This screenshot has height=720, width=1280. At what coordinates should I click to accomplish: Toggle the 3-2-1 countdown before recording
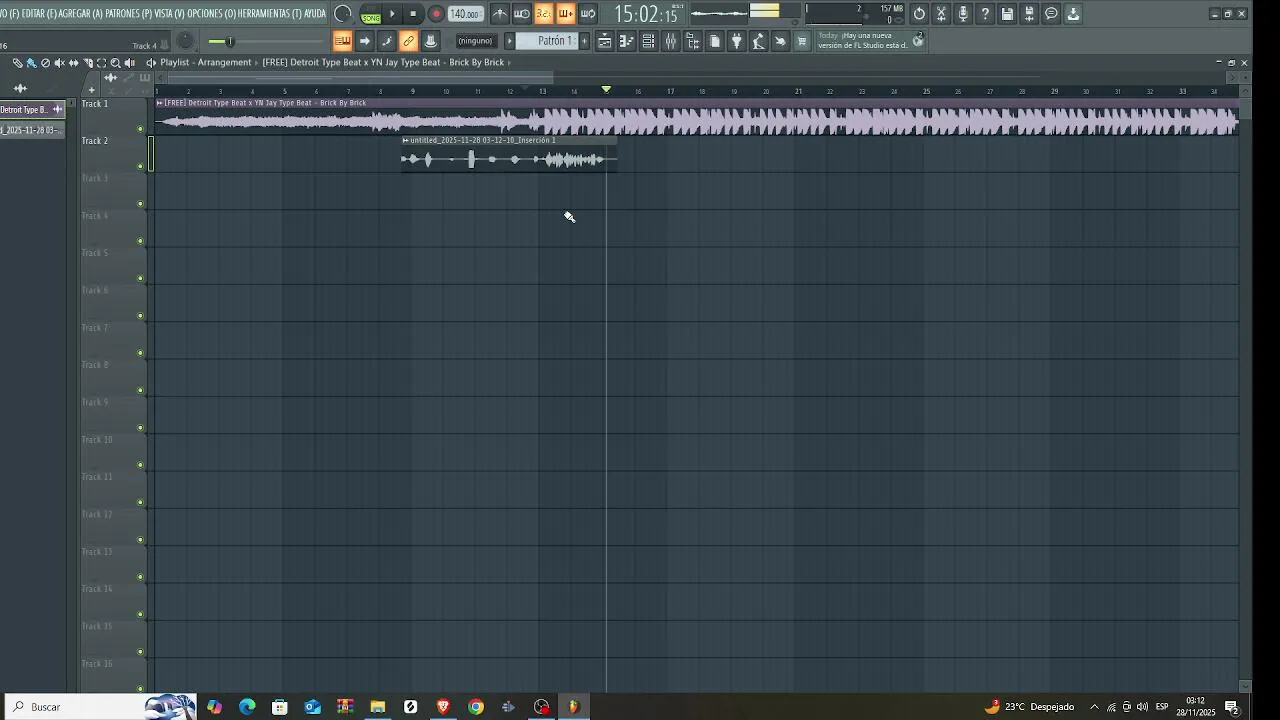tap(544, 14)
